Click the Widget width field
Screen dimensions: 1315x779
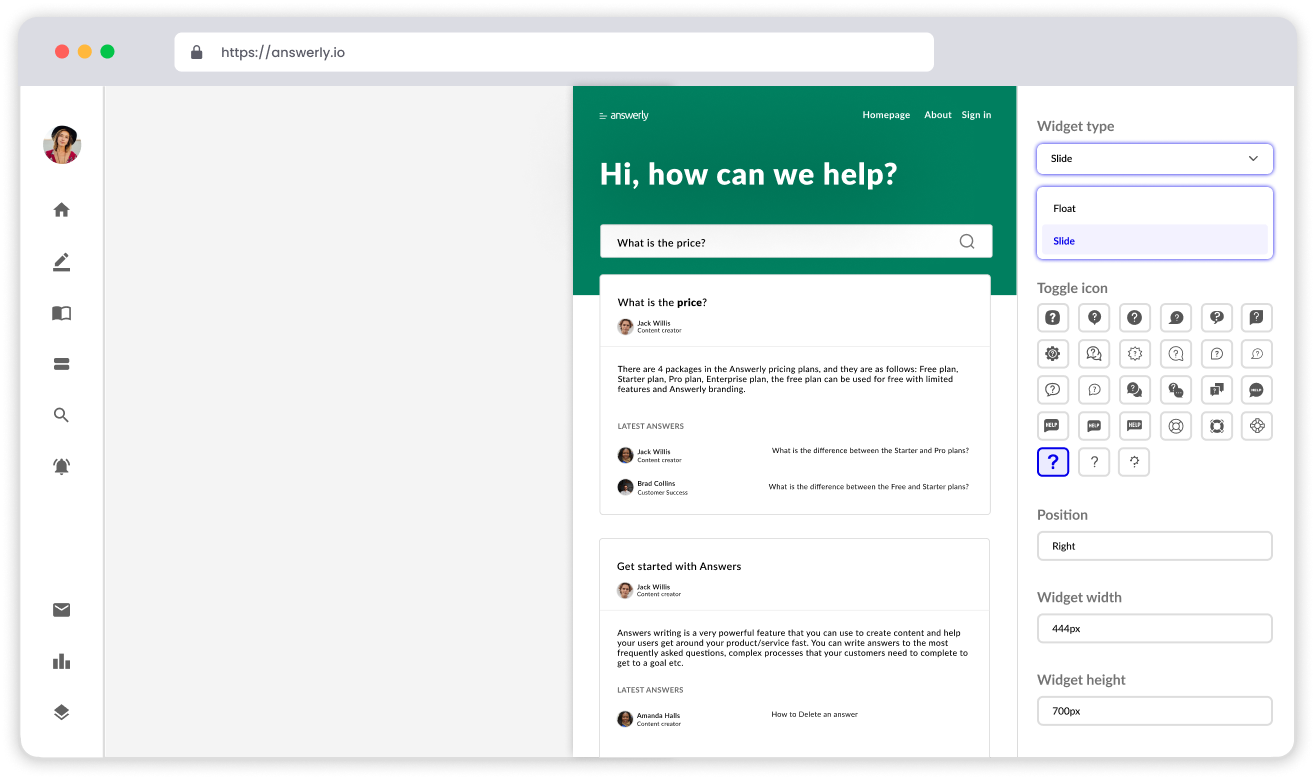pos(1155,628)
